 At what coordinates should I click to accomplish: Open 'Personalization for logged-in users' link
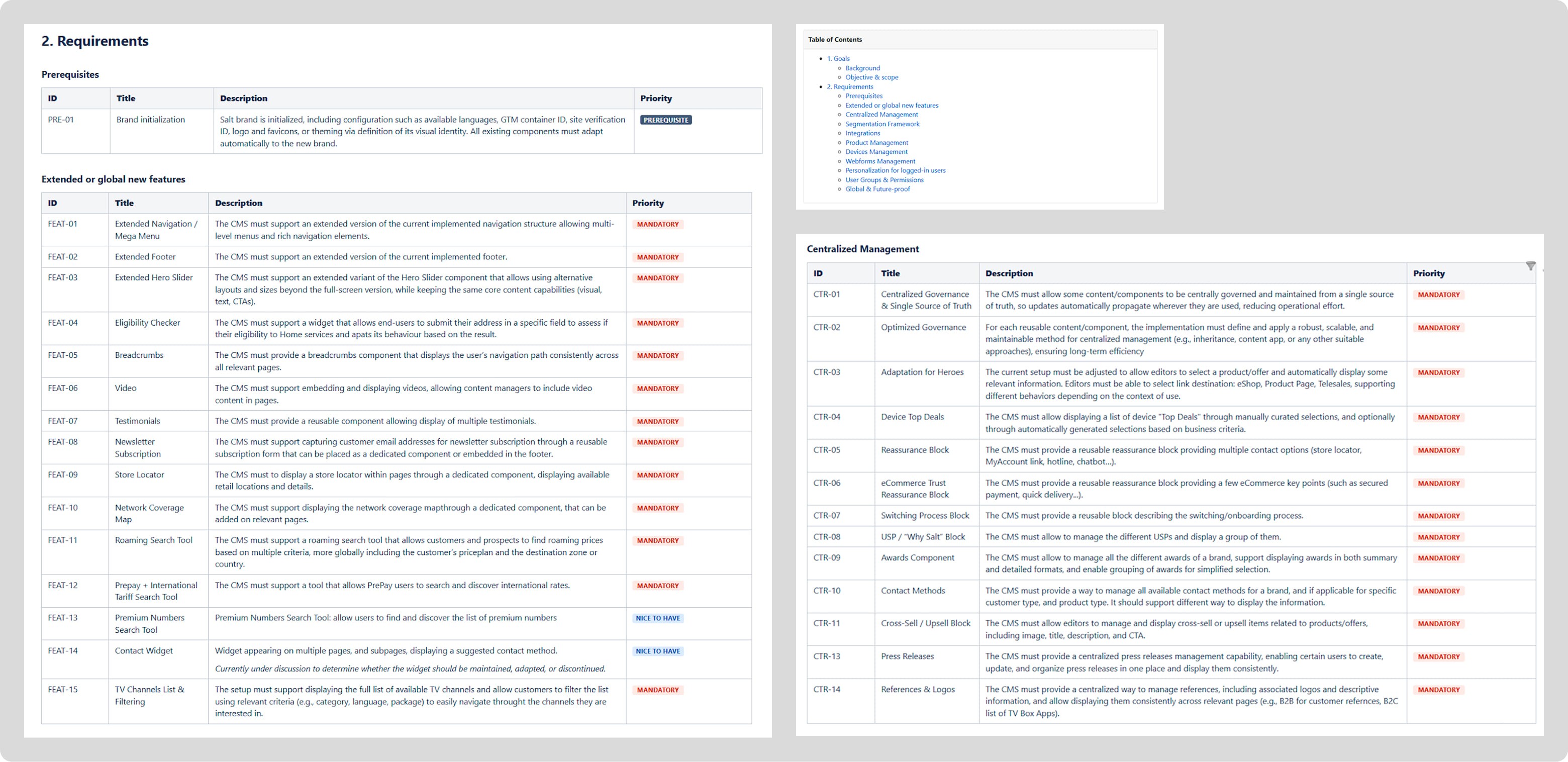[x=895, y=170]
